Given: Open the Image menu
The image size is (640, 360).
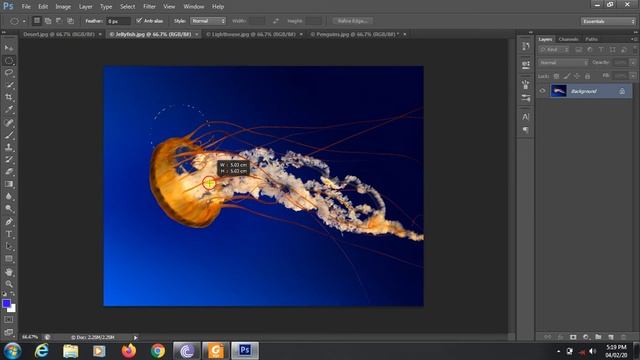Looking at the screenshot, I should [x=63, y=7].
